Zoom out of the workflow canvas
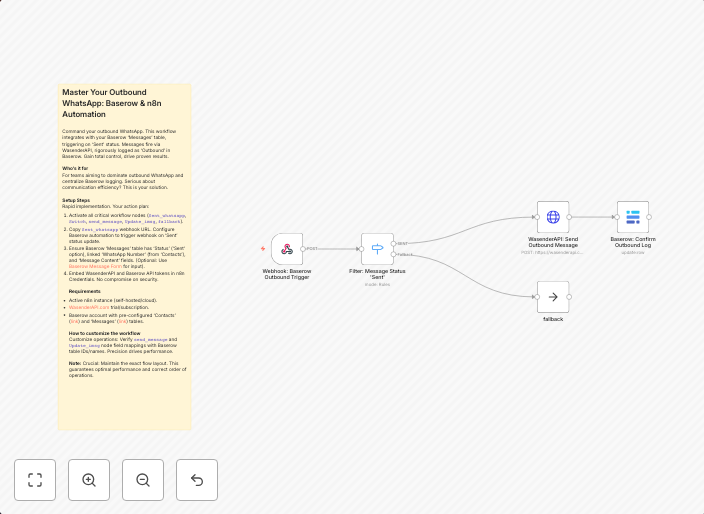The height and width of the screenshot is (514, 704). (x=143, y=480)
